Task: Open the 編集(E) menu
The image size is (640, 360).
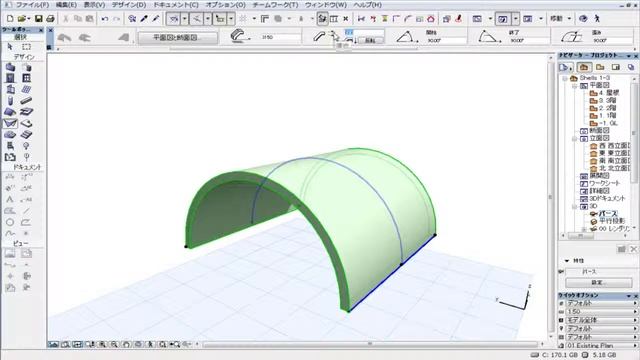Action: point(66,5)
